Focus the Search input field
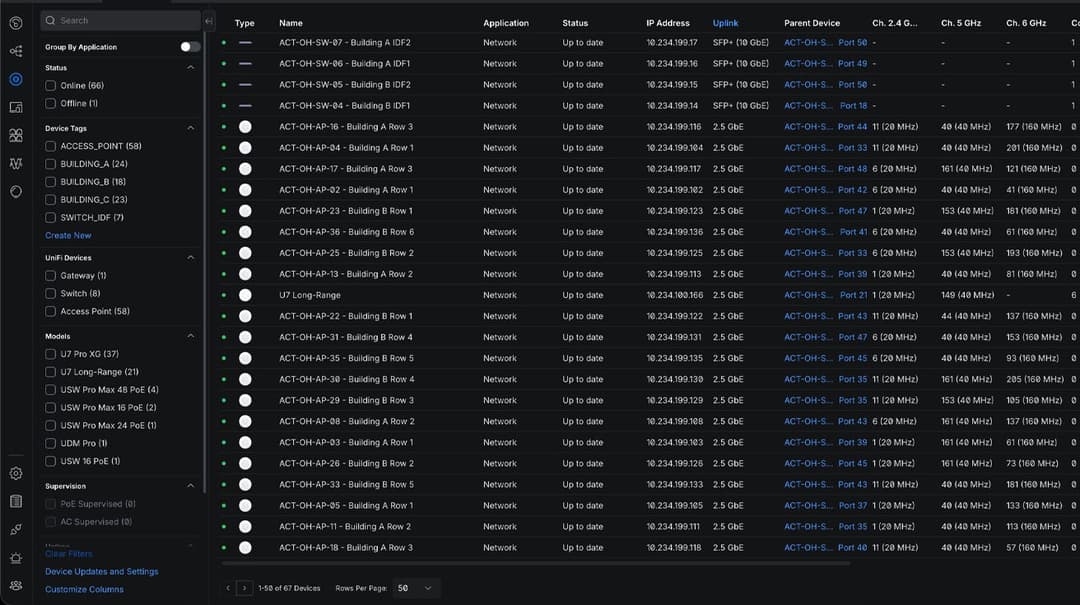Screen dimensions: 1080x605 pos(121,21)
